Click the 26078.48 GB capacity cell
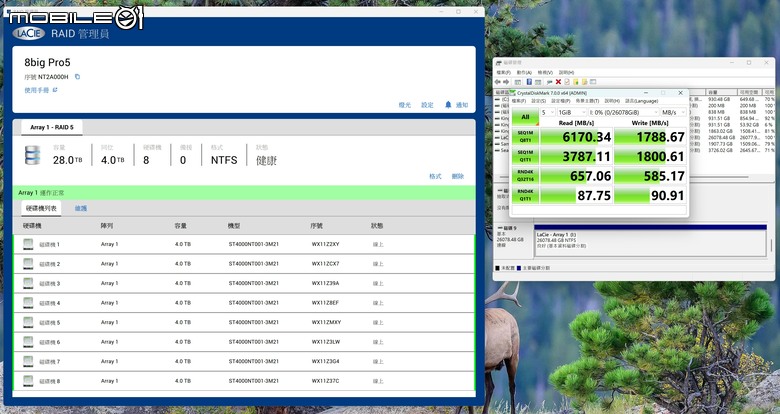 point(720,137)
